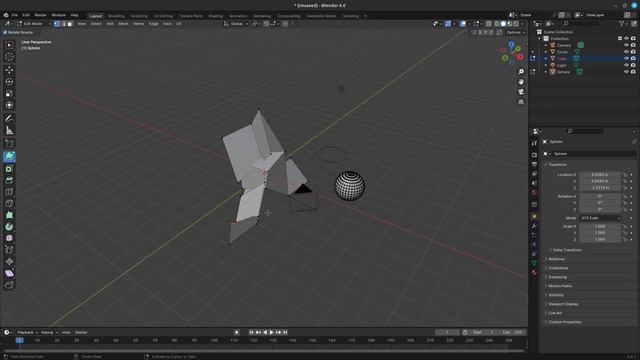
Task: Jump to the first frame
Action: (251, 332)
